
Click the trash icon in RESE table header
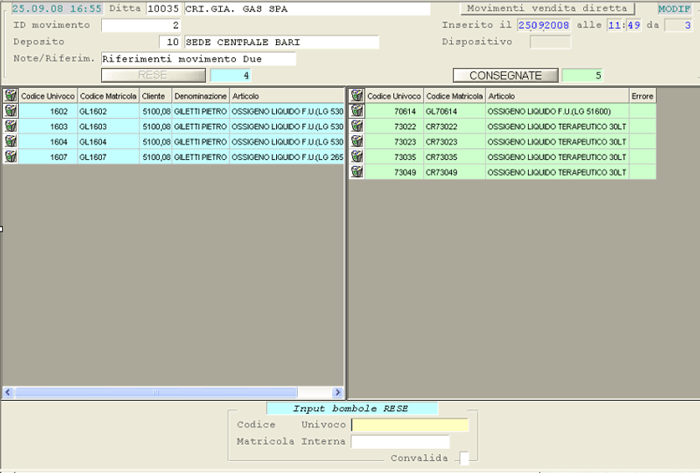(x=10, y=95)
